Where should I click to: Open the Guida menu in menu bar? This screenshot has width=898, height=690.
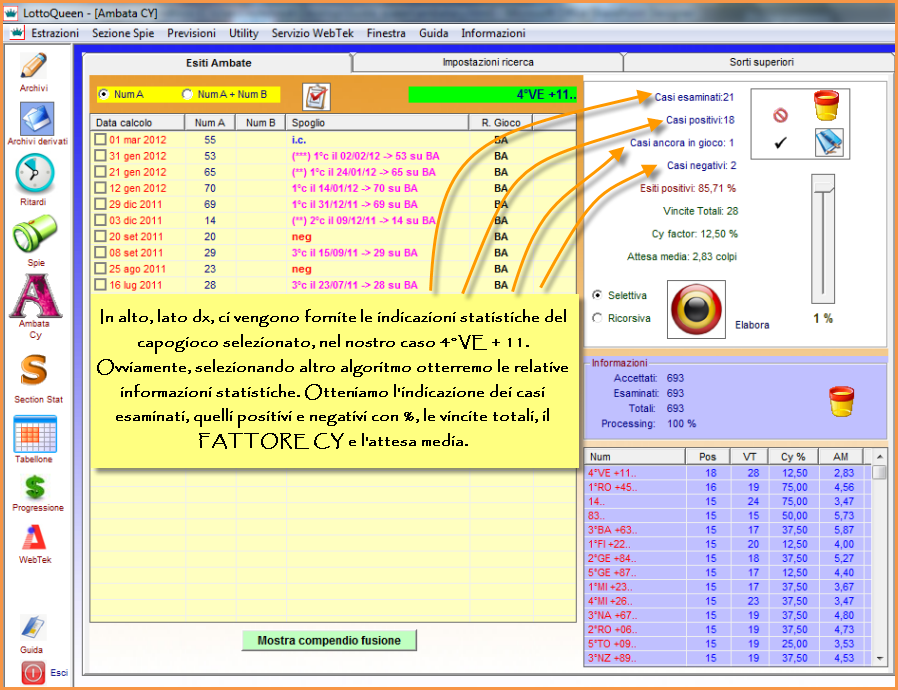(434, 33)
